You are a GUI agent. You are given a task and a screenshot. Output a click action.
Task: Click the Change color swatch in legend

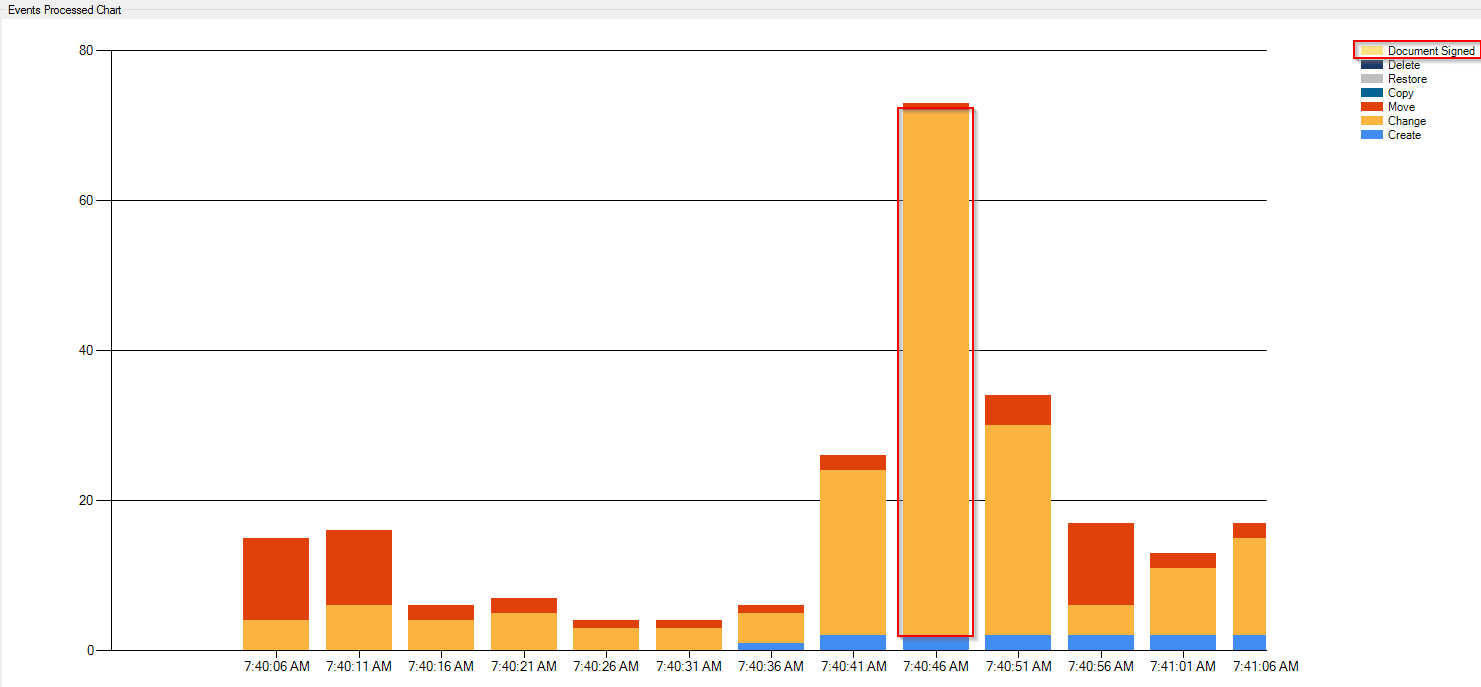coord(1372,120)
